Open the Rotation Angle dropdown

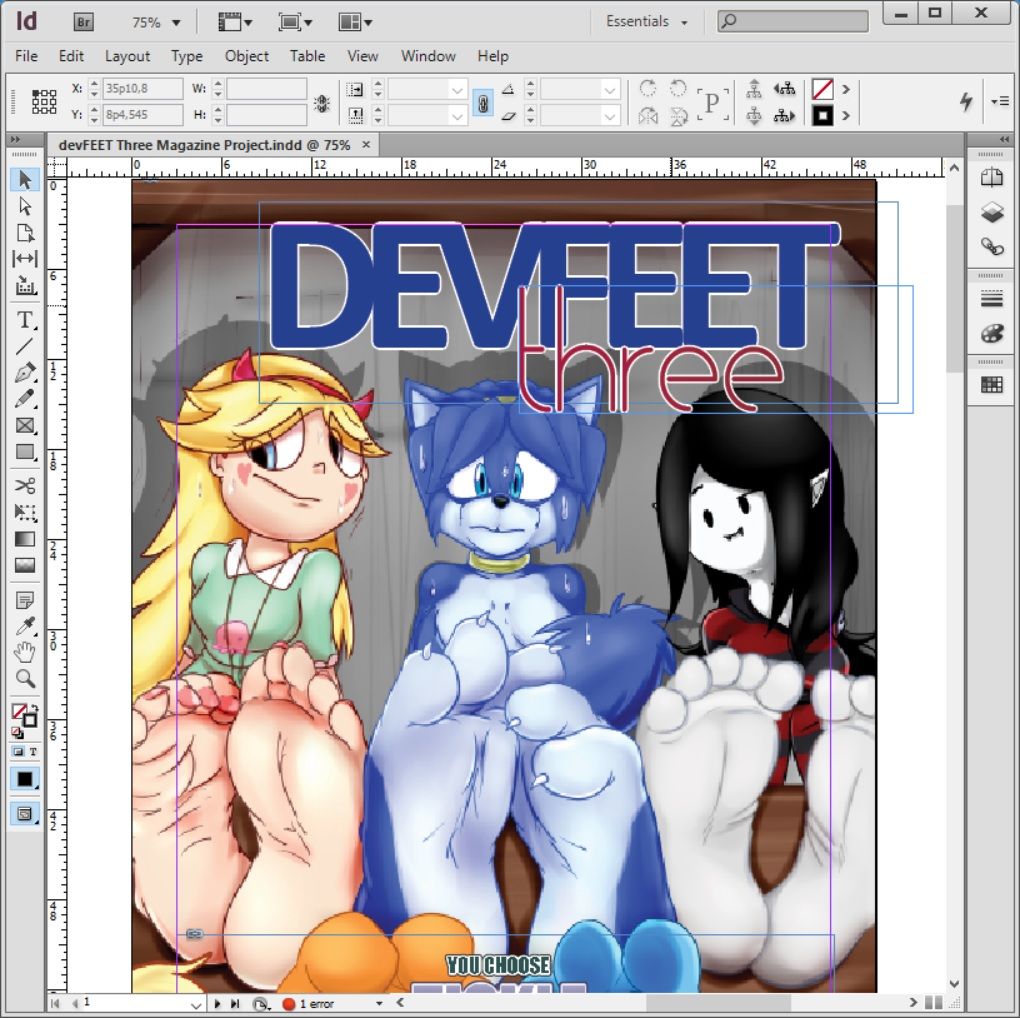coord(610,89)
